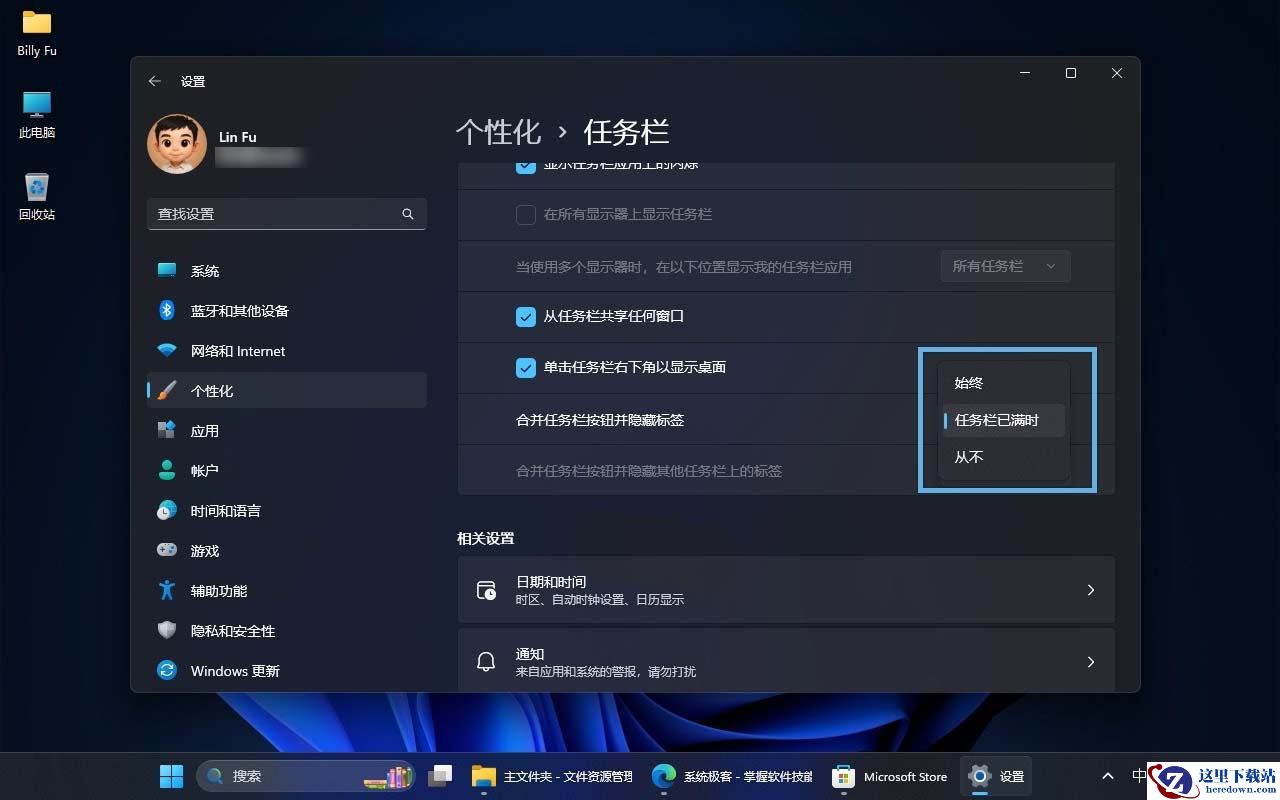This screenshot has width=1280, height=800.
Task: Click the search magnifier icon in Settings
Action: [x=408, y=214]
